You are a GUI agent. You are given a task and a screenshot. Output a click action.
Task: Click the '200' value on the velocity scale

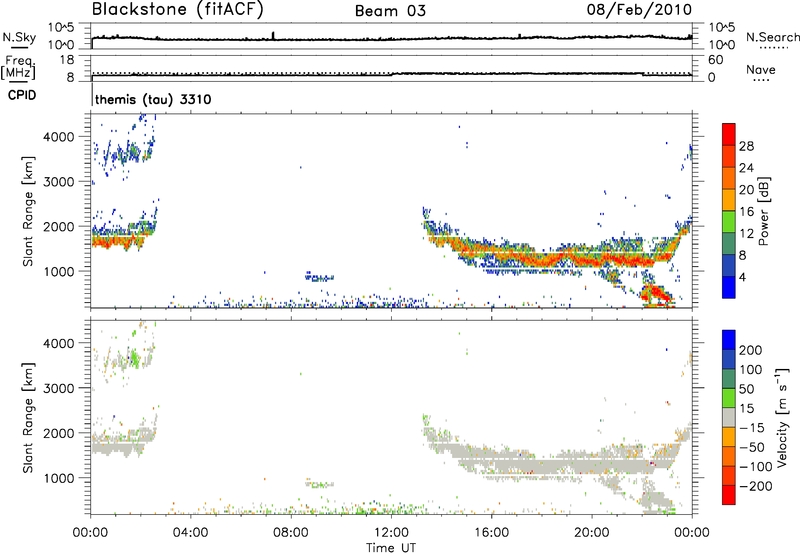751,350
